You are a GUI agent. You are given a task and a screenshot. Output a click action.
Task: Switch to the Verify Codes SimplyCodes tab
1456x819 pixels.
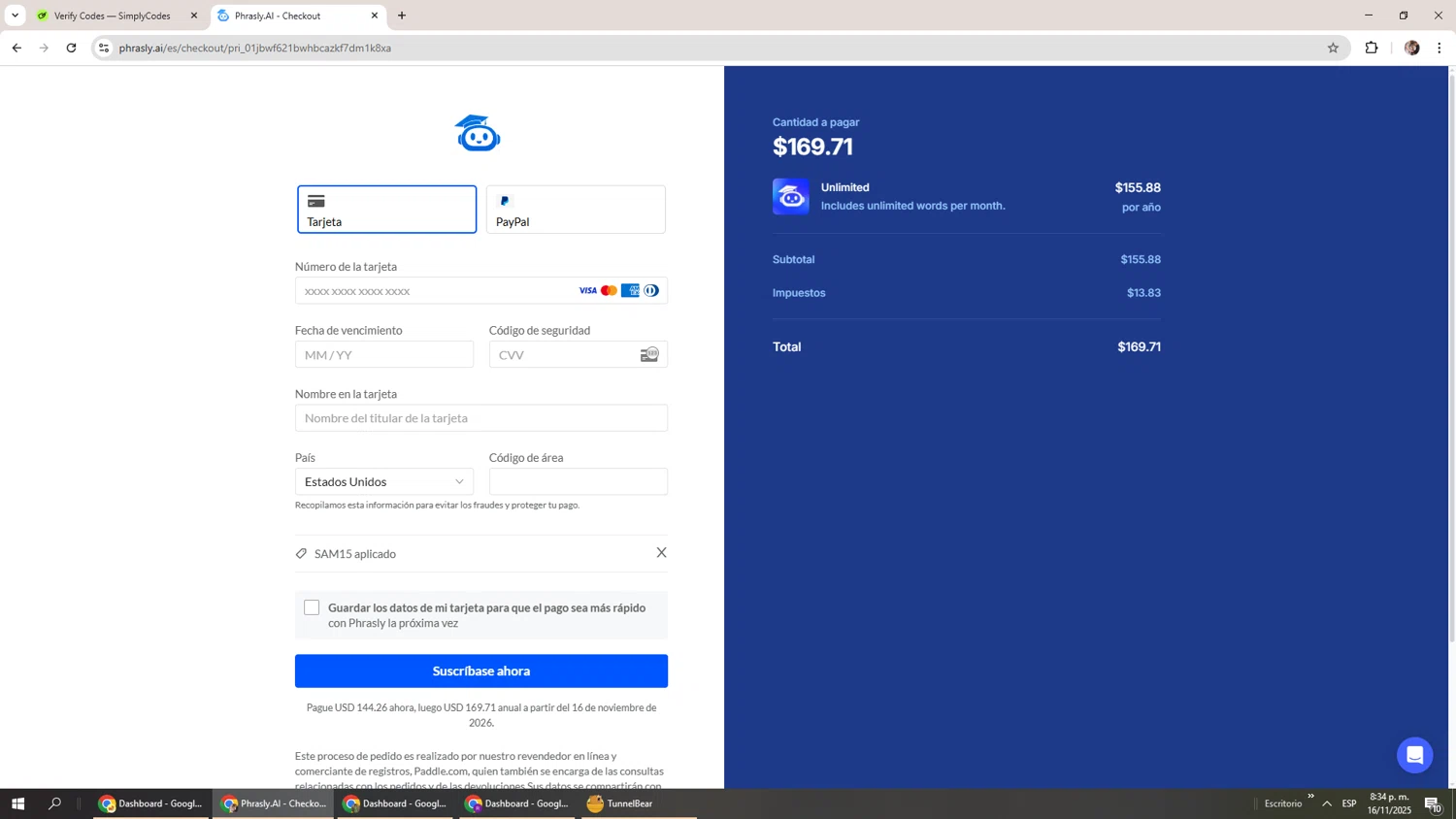112,16
